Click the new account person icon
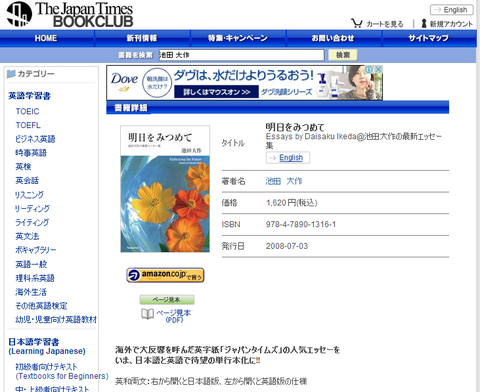Screen dimensions: 480x392 (424, 23)
